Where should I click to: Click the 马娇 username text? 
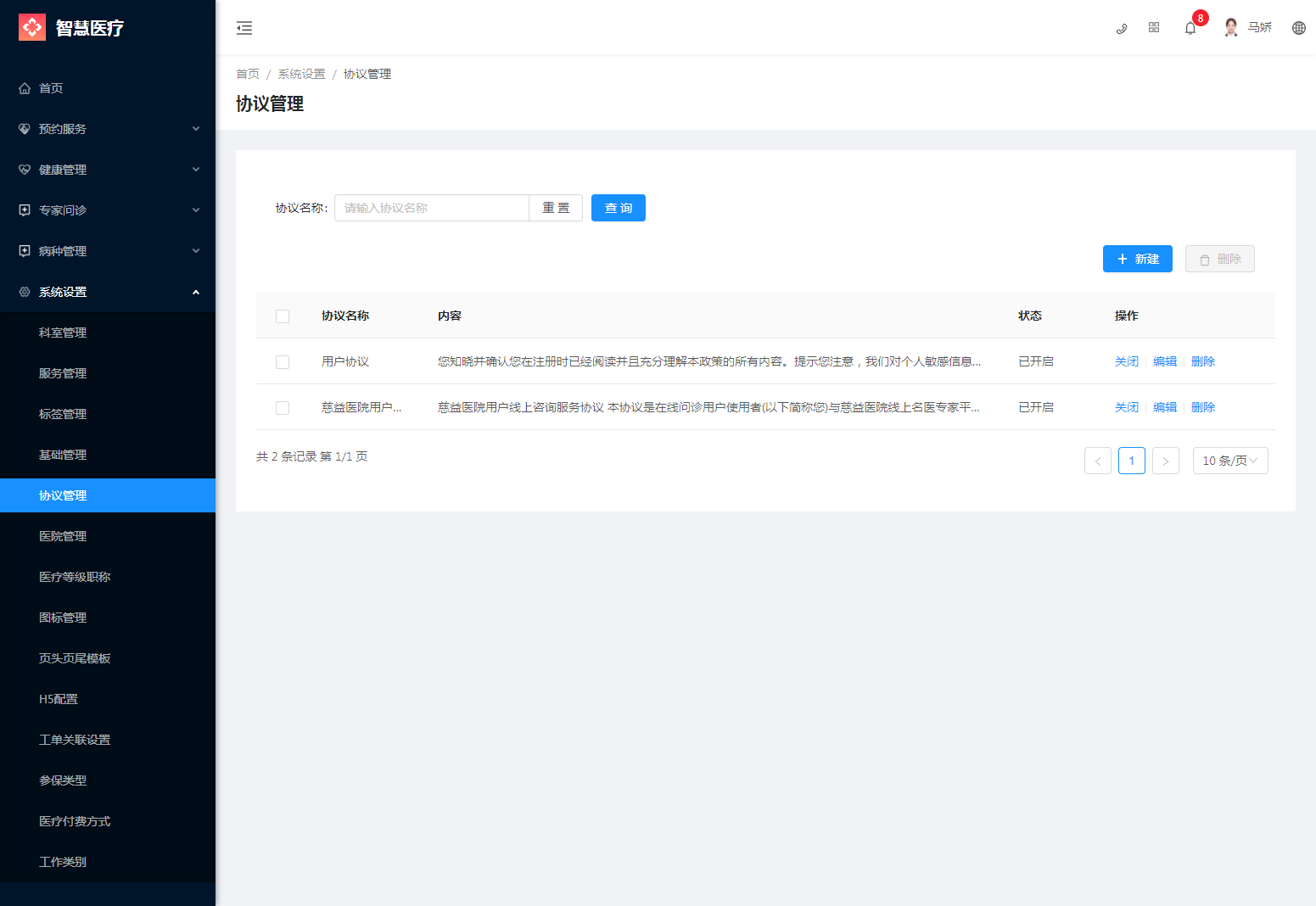tap(1260, 28)
